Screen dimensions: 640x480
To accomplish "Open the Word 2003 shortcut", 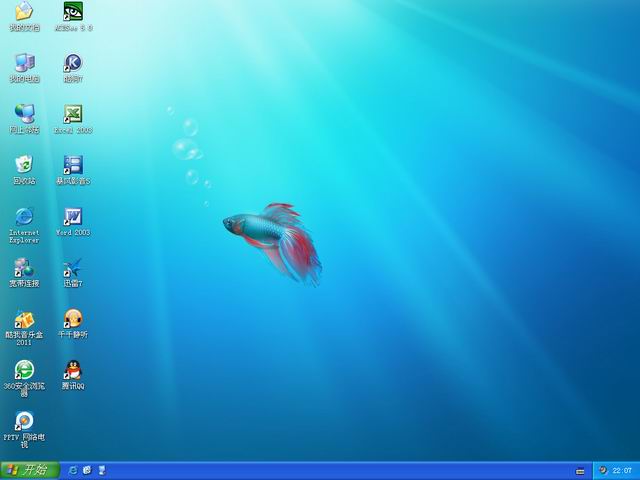I will tap(73, 216).
